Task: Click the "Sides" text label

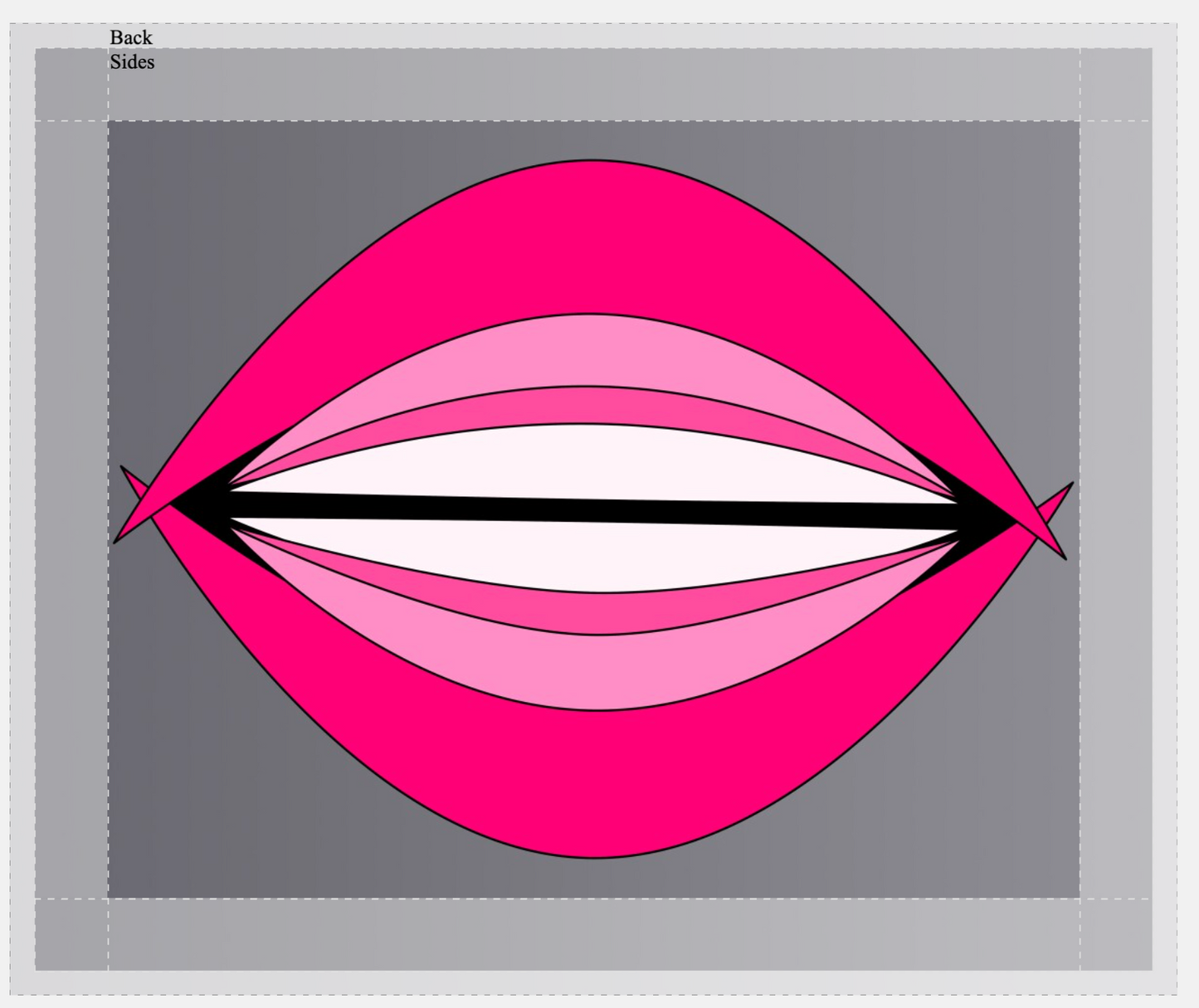Action: click(132, 62)
